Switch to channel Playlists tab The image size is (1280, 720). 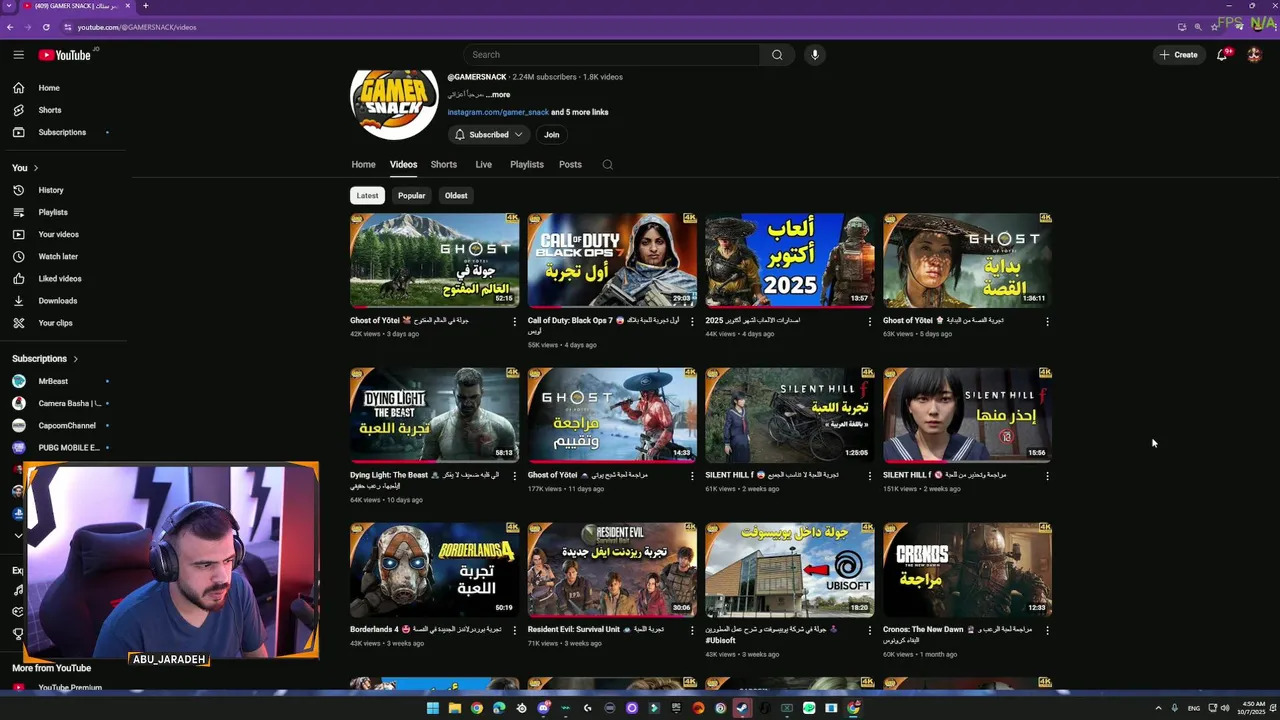[x=527, y=165]
